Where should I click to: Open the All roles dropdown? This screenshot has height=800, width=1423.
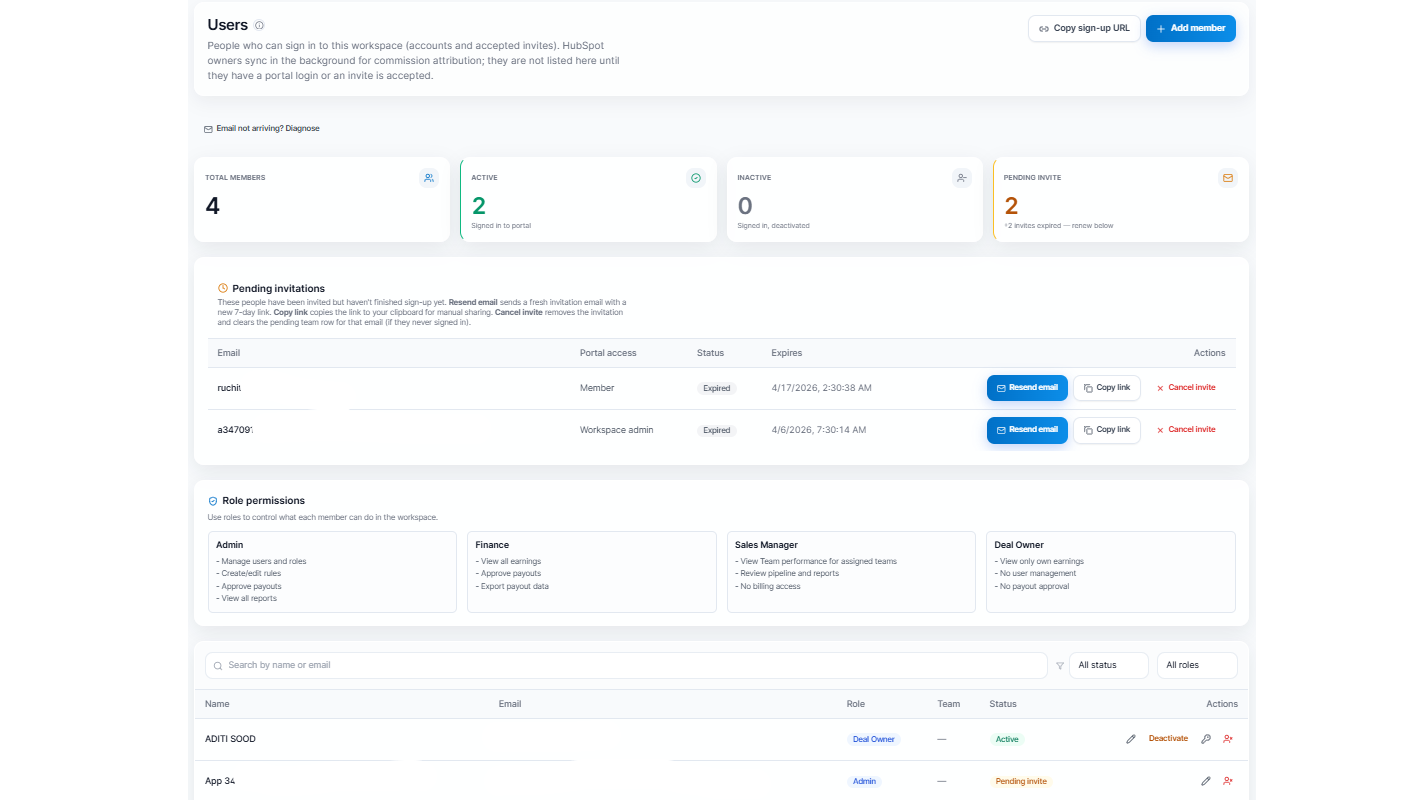[x=1197, y=665]
